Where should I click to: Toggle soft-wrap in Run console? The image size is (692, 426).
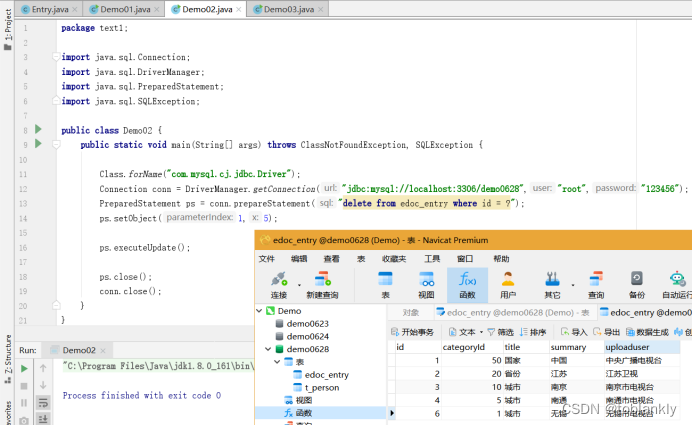pos(43,403)
